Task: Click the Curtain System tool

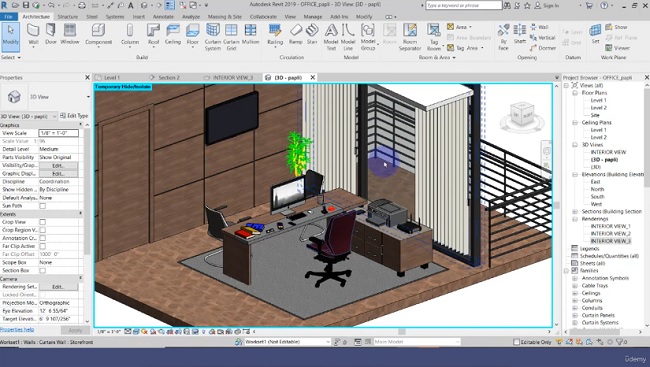Action: (x=213, y=37)
